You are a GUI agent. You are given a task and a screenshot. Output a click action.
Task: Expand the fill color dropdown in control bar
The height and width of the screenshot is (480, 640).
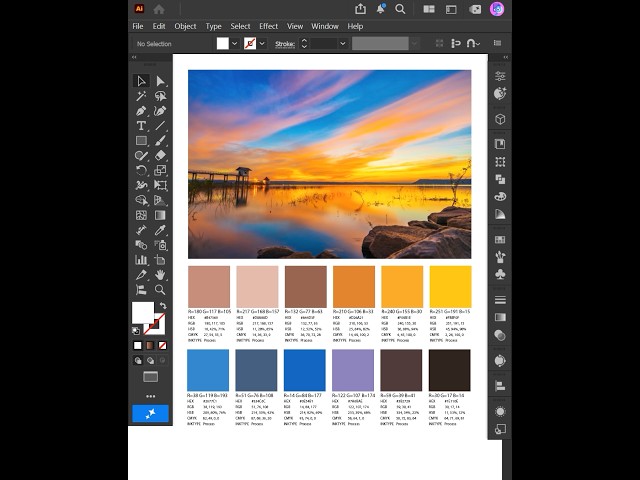click(234, 43)
